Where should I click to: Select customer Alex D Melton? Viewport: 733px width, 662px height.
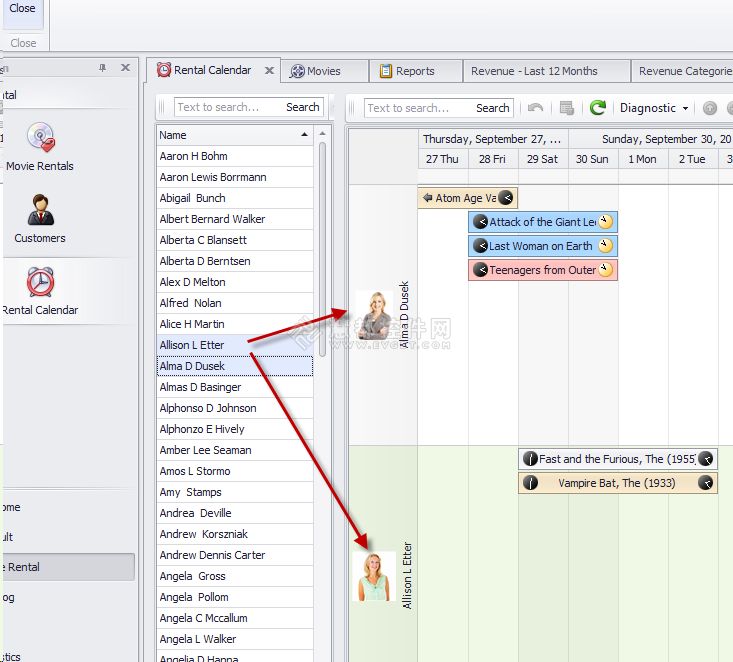click(235, 282)
